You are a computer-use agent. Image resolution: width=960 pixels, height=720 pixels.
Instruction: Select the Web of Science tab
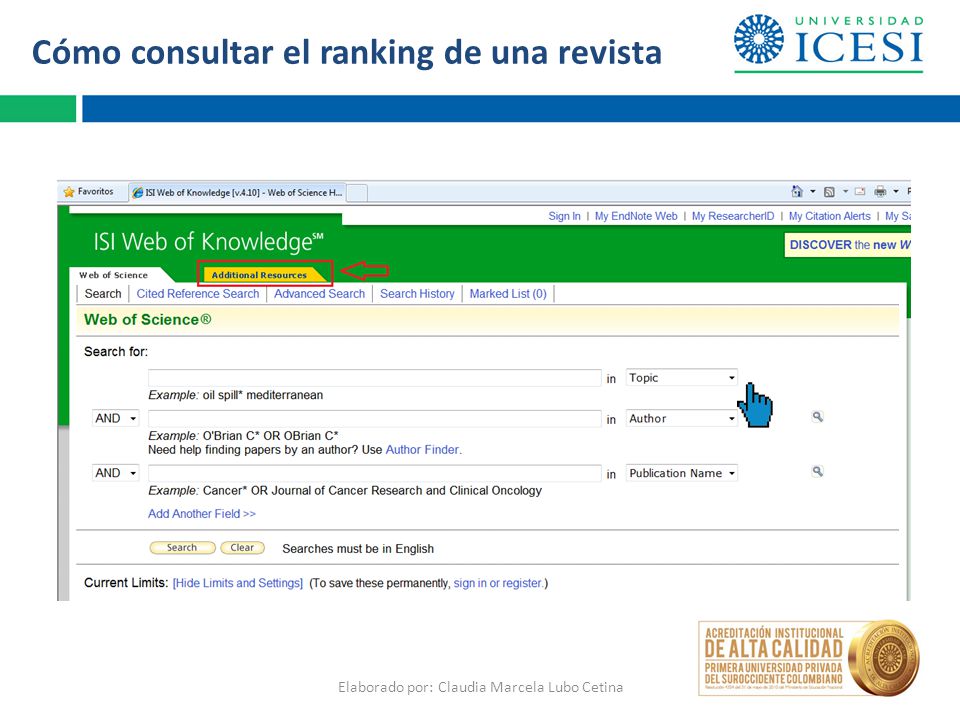[114, 275]
